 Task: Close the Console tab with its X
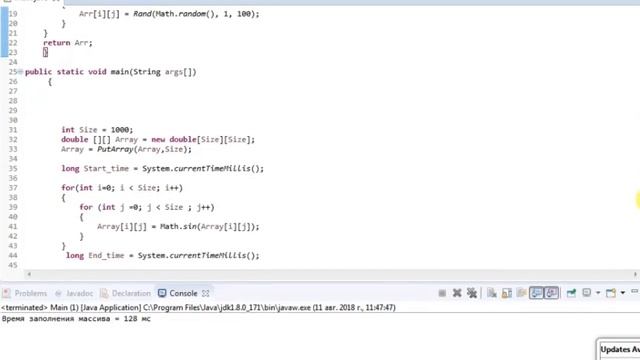[x=206, y=293]
